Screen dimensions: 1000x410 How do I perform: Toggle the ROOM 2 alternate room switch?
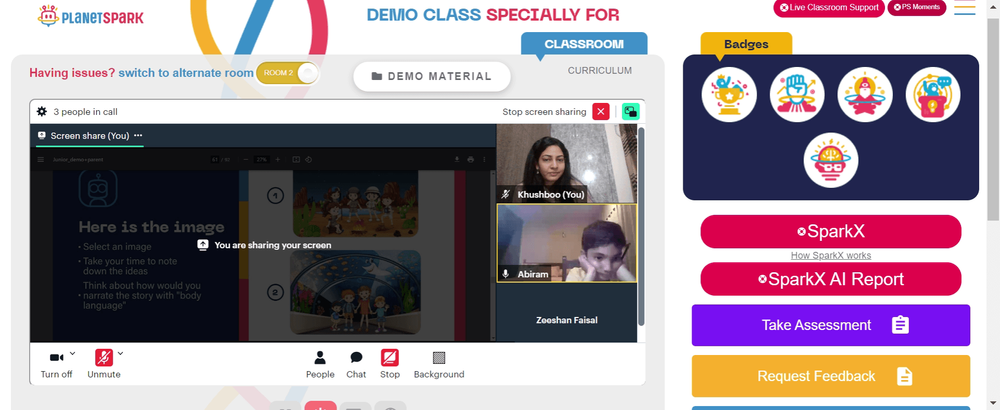pyautogui.click(x=288, y=73)
